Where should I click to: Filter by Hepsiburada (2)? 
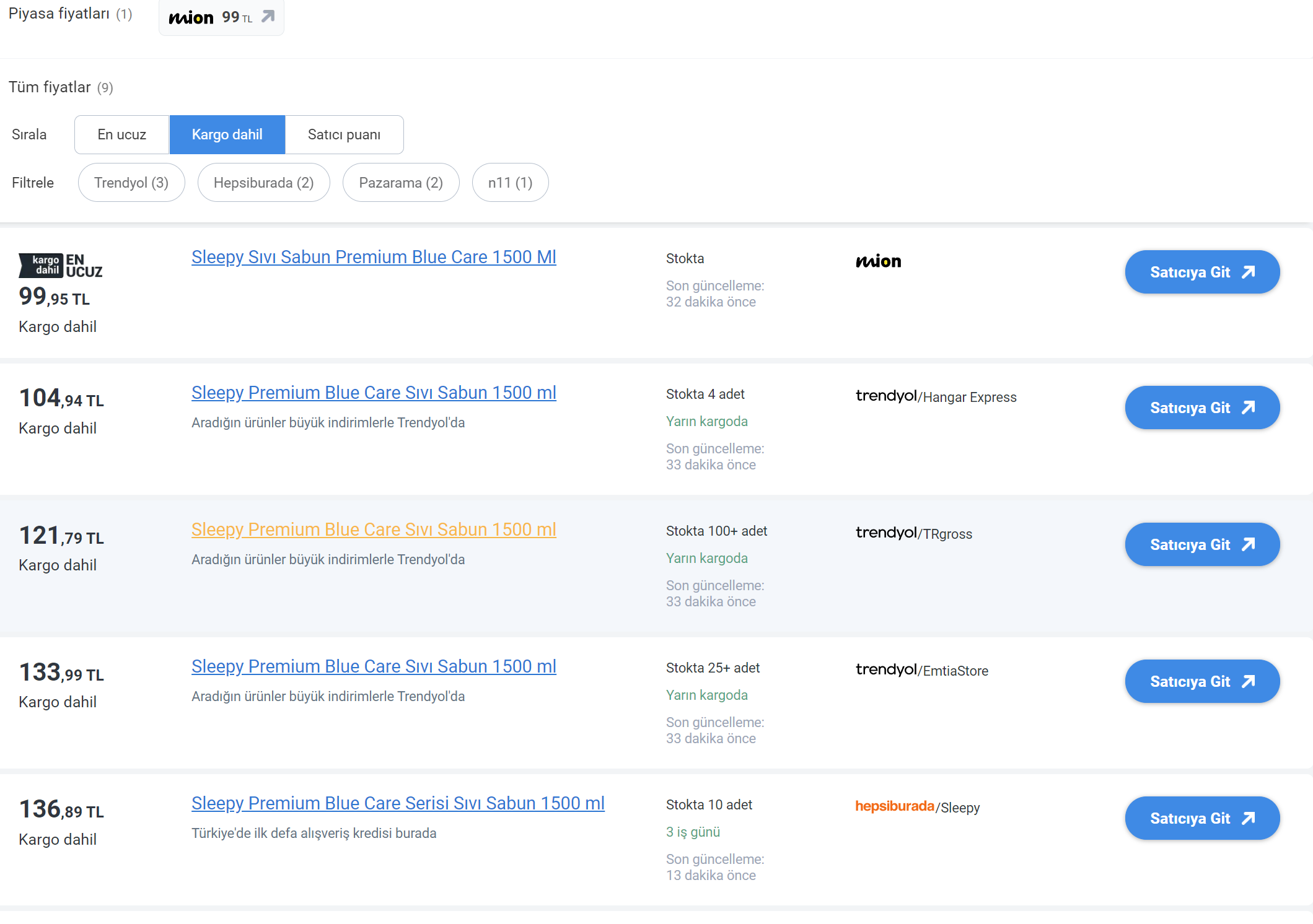click(263, 183)
